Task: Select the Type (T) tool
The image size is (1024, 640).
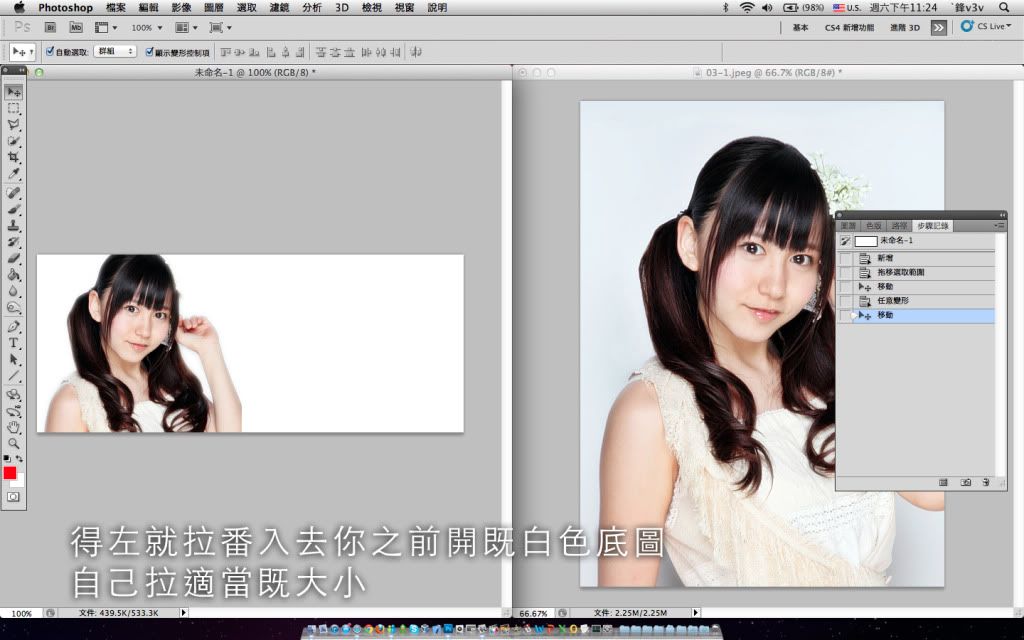Action: (x=14, y=343)
